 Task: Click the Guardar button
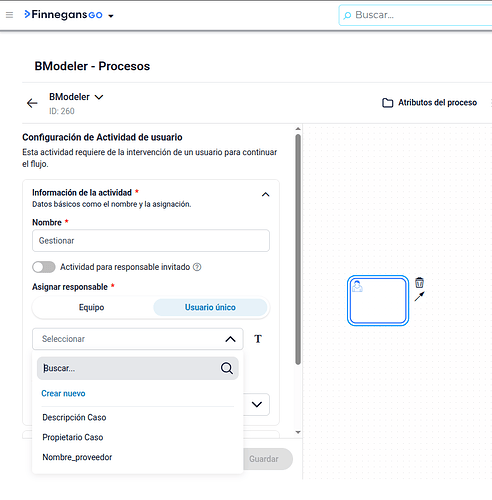click(x=268, y=459)
